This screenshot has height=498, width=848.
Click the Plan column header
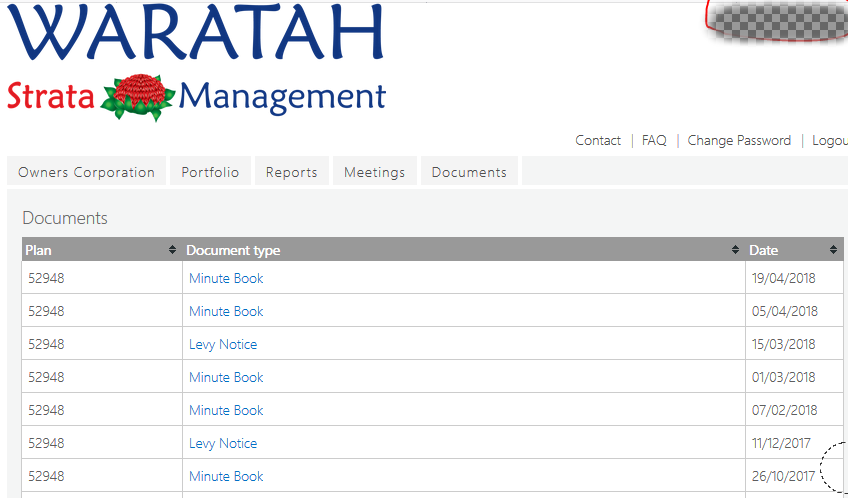tap(102, 250)
